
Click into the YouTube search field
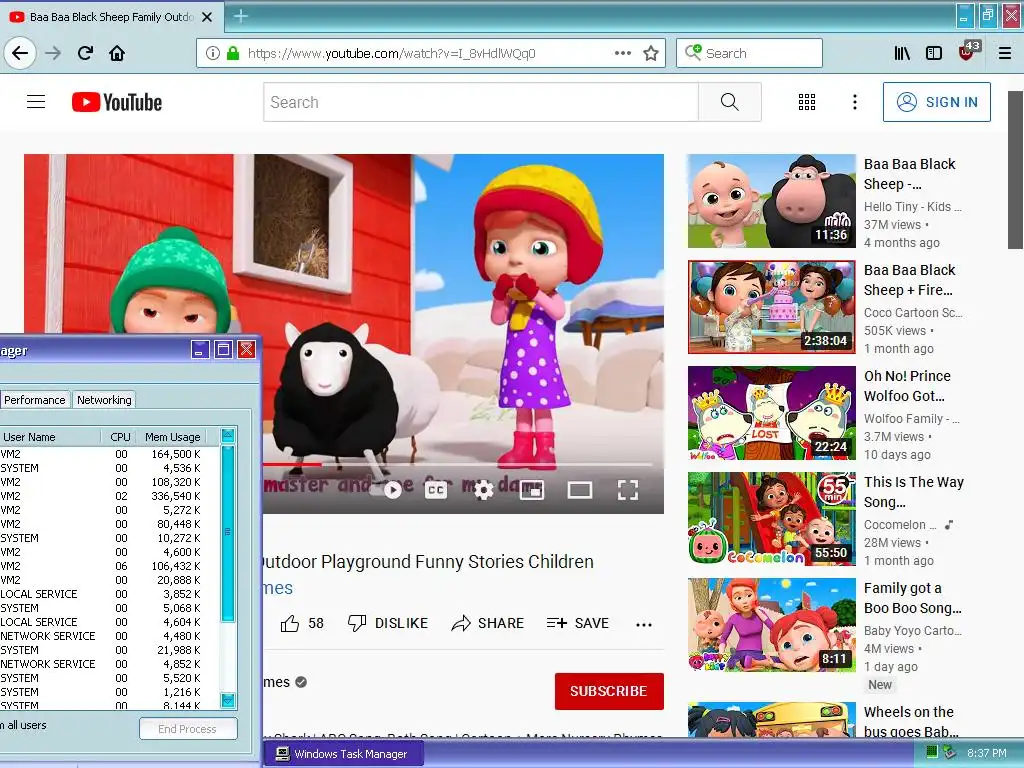point(481,102)
